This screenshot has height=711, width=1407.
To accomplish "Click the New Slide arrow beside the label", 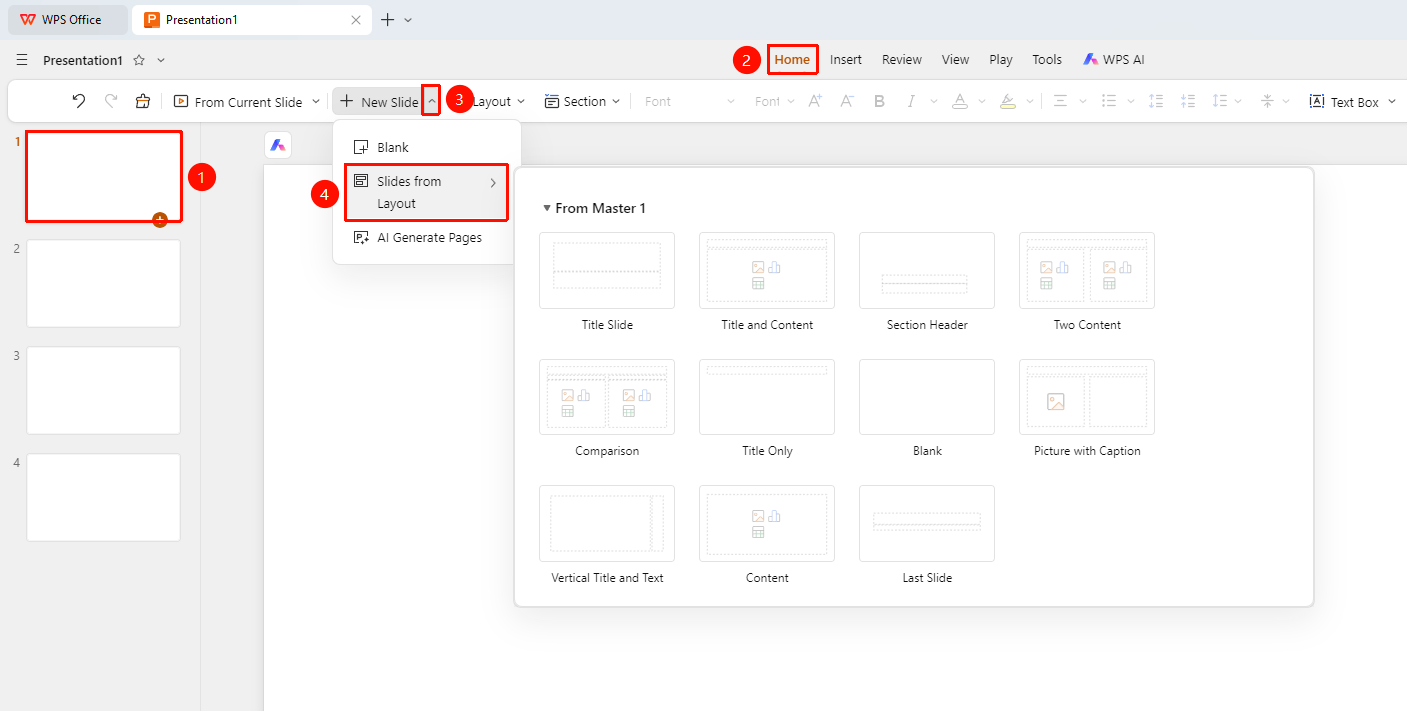I will [x=431, y=101].
